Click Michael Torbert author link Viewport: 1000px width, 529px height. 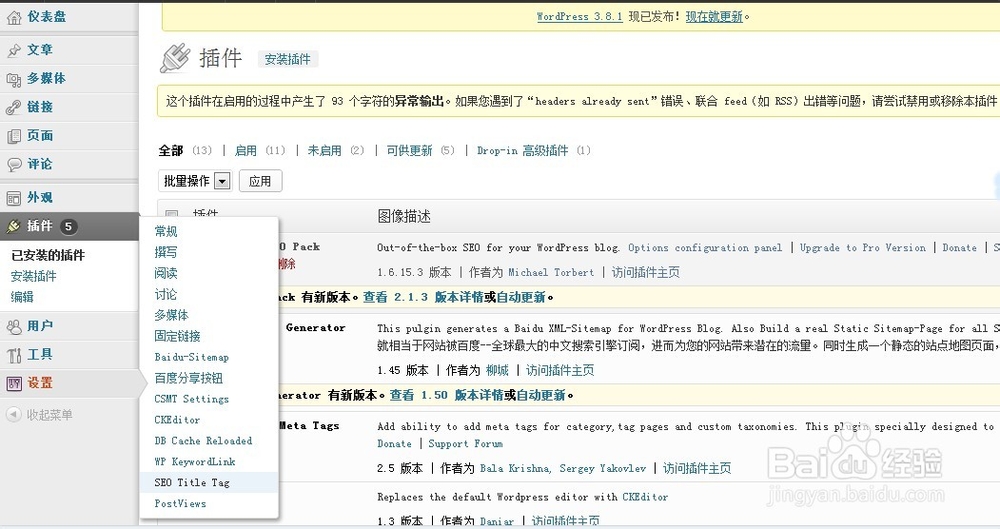click(551, 272)
